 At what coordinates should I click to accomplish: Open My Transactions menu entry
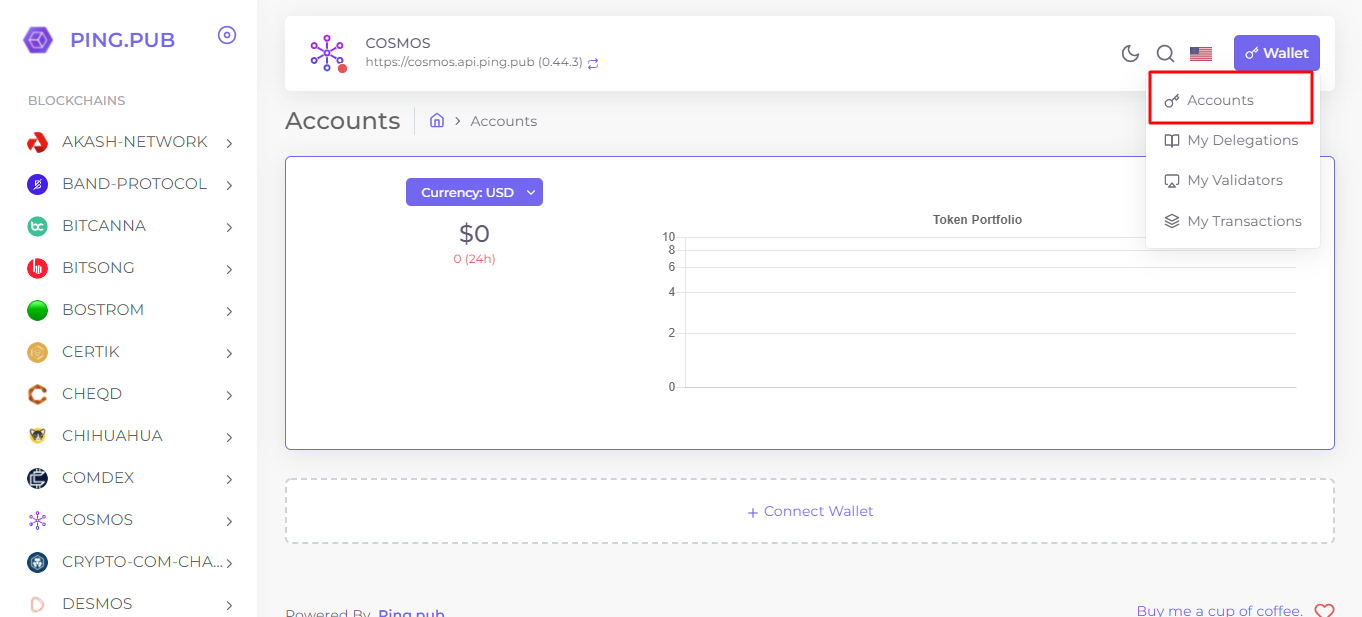click(x=1243, y=221)
